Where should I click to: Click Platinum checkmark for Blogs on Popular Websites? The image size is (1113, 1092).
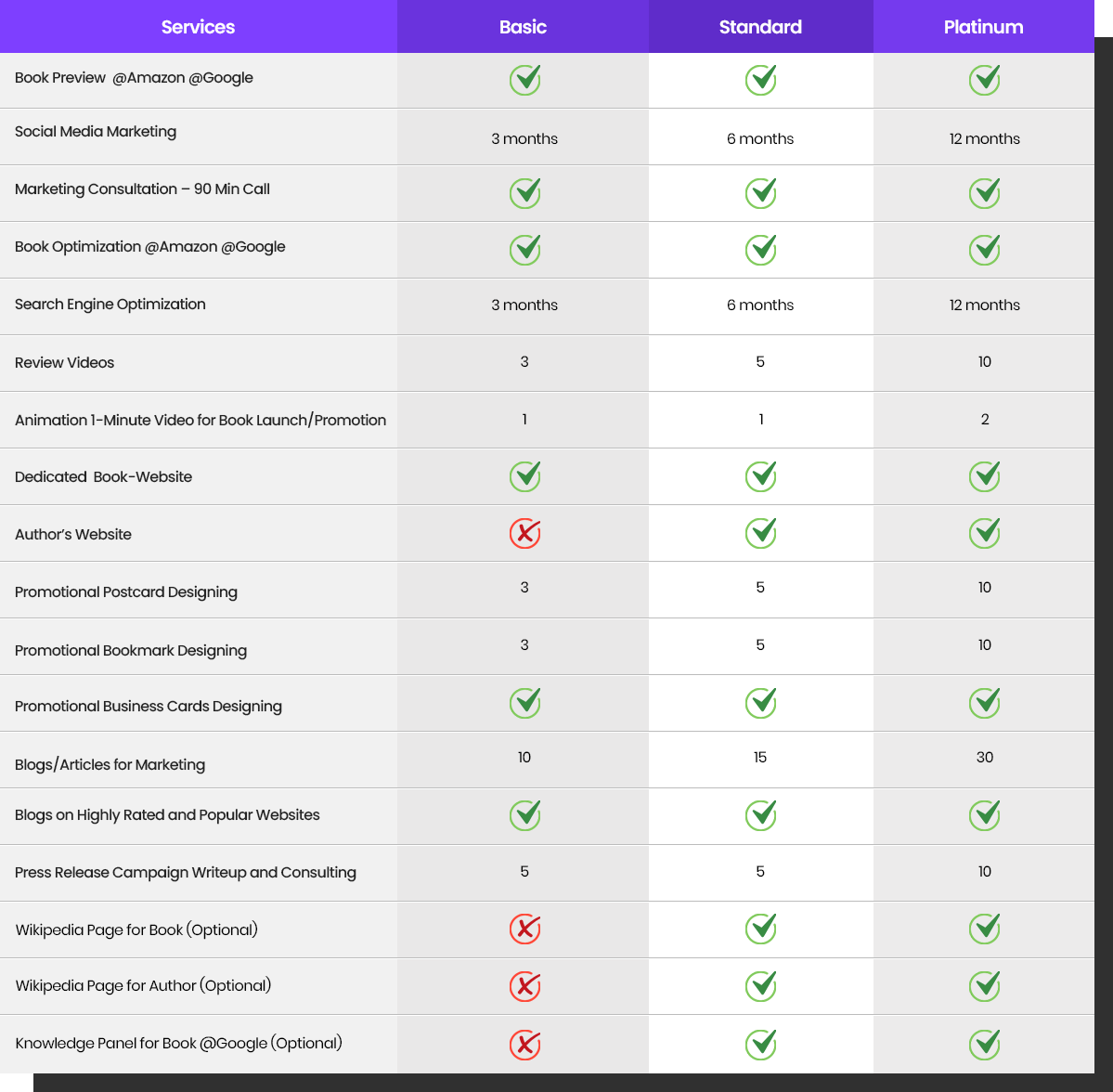(984, 815)
